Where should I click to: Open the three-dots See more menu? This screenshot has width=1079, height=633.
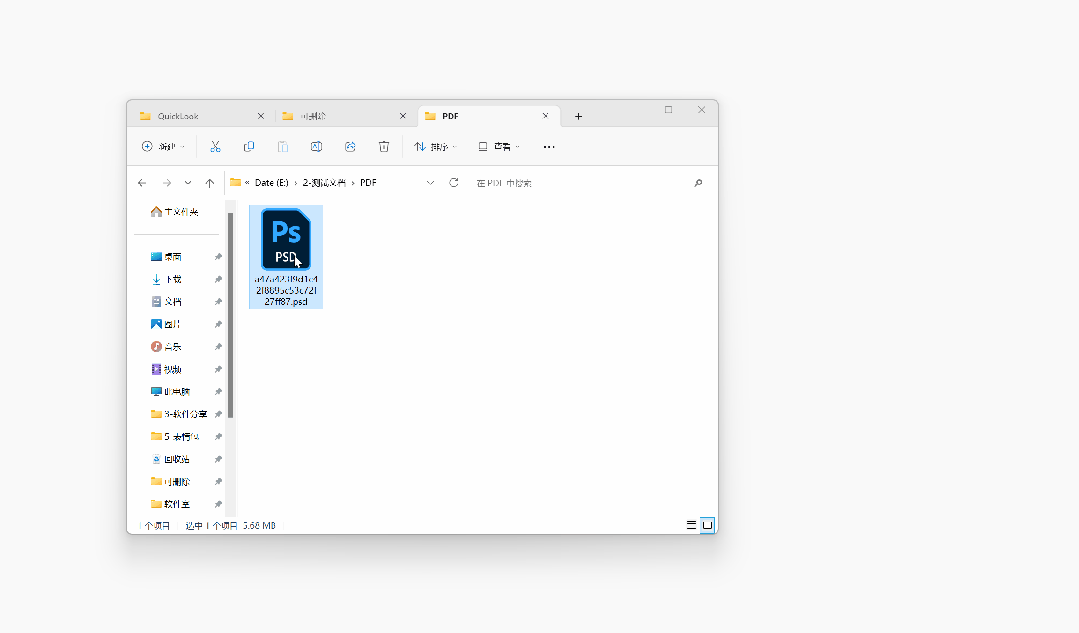click(x=548, y=147)
